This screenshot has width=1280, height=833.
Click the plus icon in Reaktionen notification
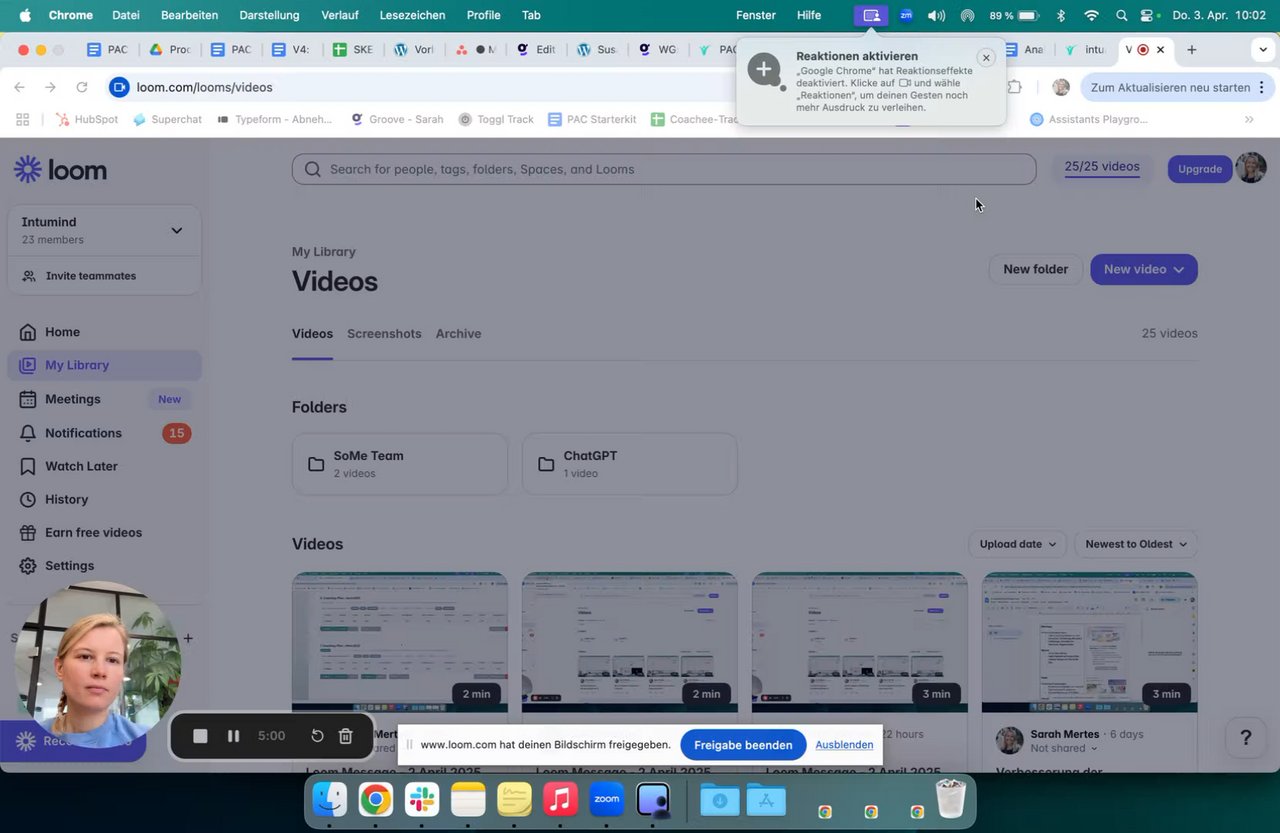[764, 70]
